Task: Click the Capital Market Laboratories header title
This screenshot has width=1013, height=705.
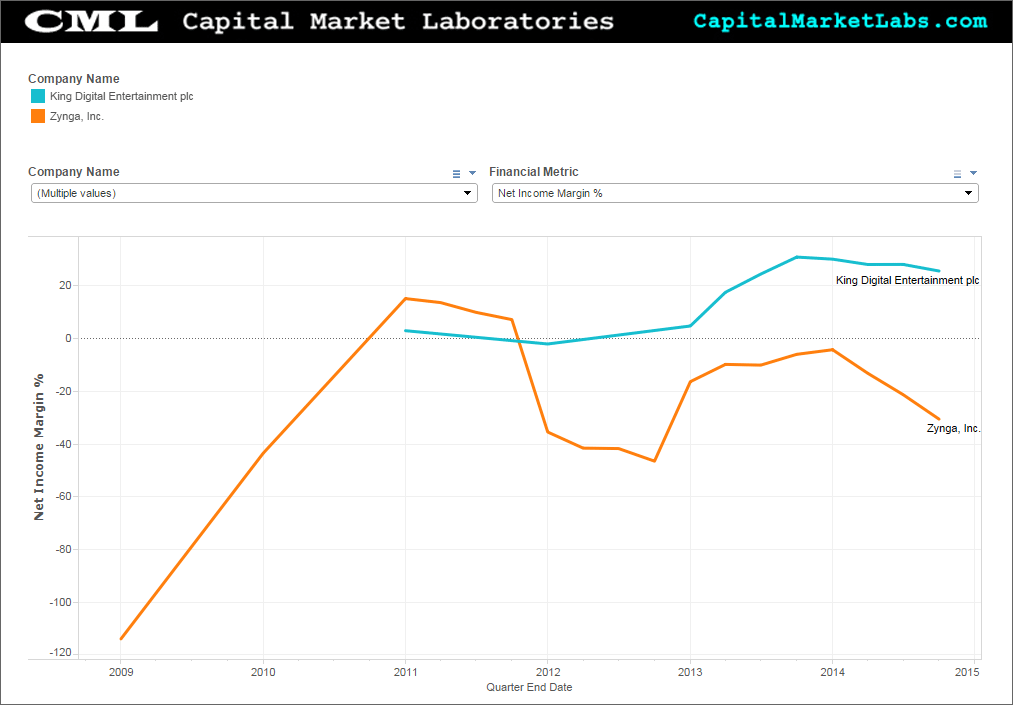Action: point(398,21)
